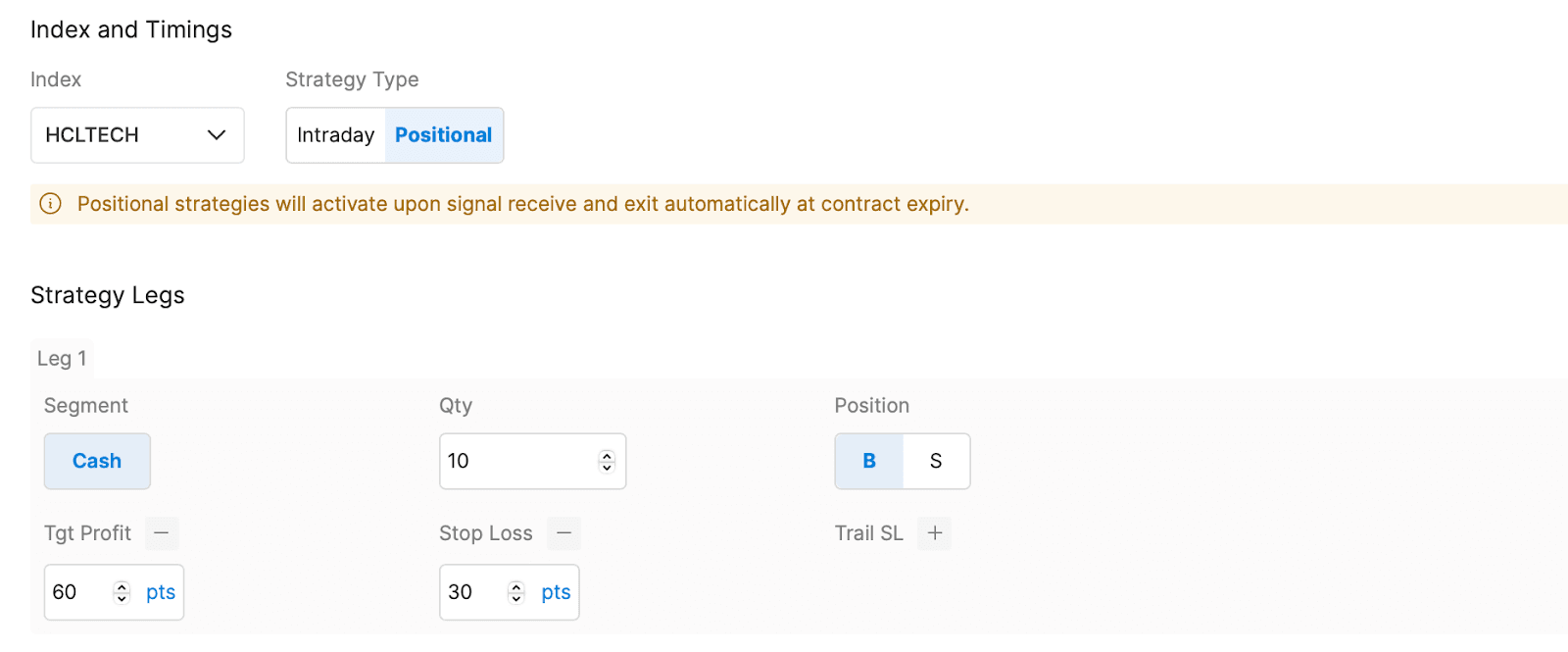Click the Stop Loss value stepper arrows

516,592
